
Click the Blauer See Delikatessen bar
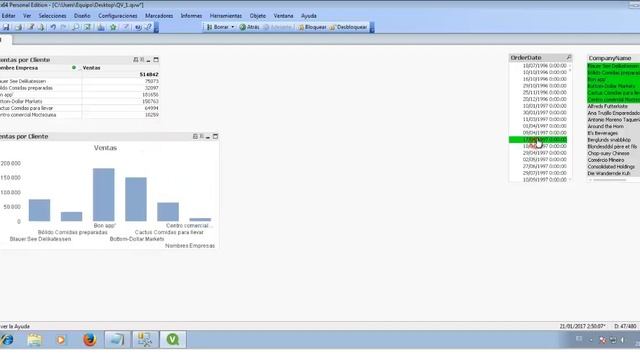39,210
